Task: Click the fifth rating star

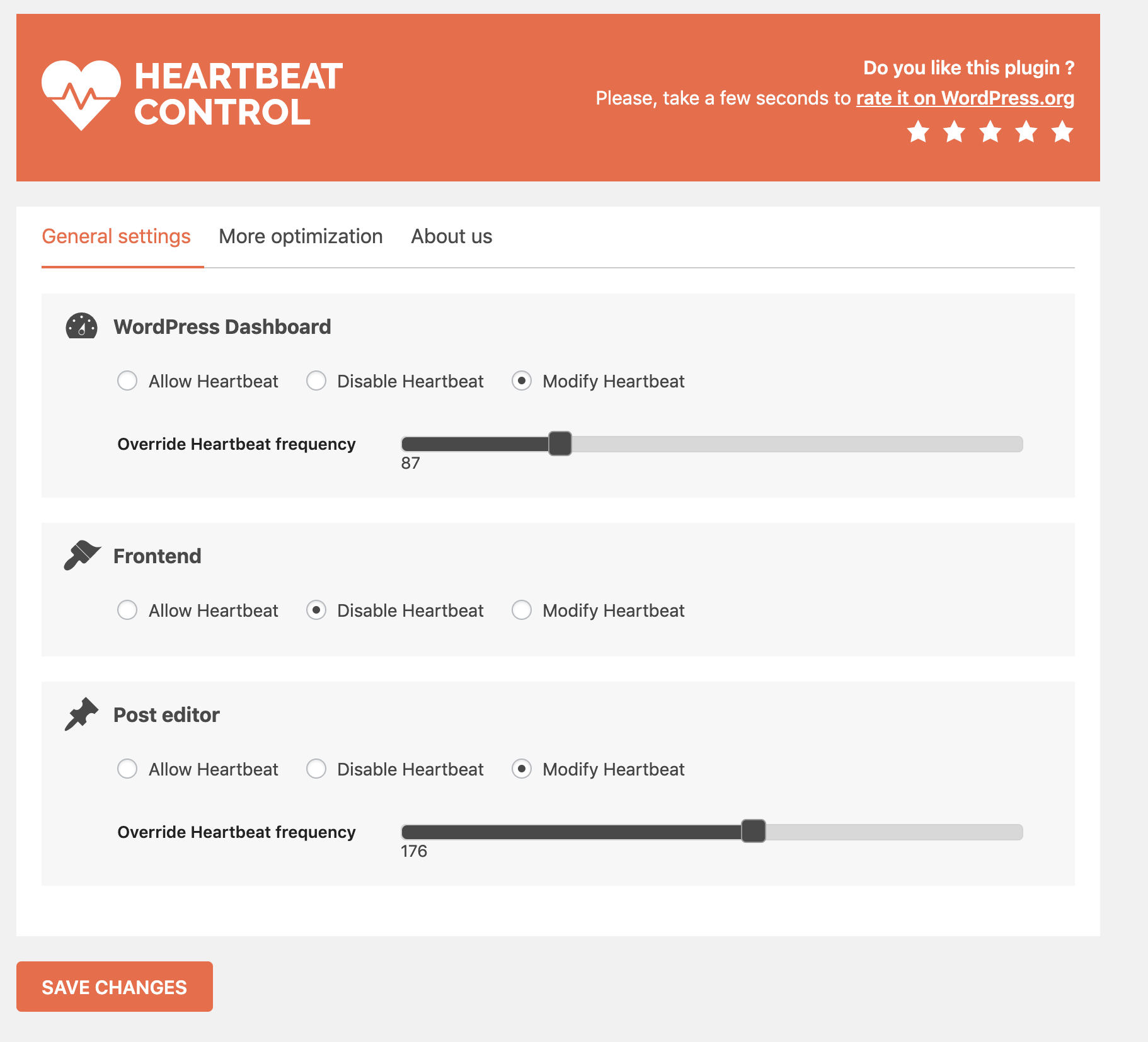Action: click(x=1061, y=132)
